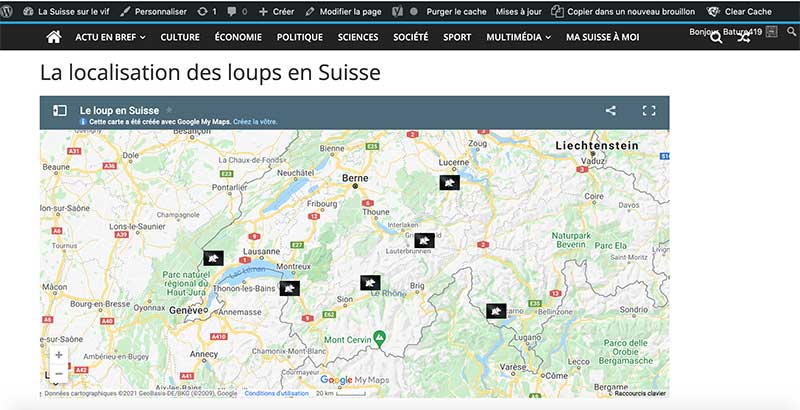Toggle the map legend sidebar panel
Viewport: 800px width, 410px height.
tap(60, 111)
